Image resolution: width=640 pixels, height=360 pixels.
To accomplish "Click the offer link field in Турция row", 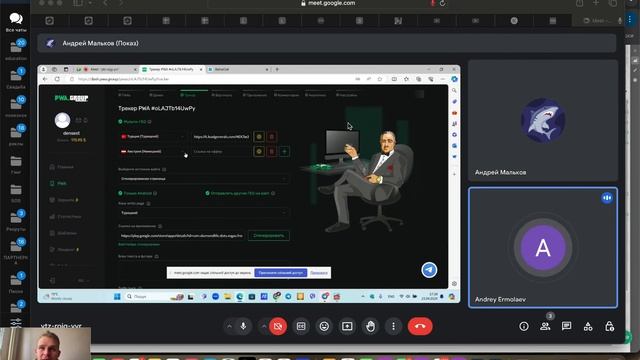I will coord(221,137).
